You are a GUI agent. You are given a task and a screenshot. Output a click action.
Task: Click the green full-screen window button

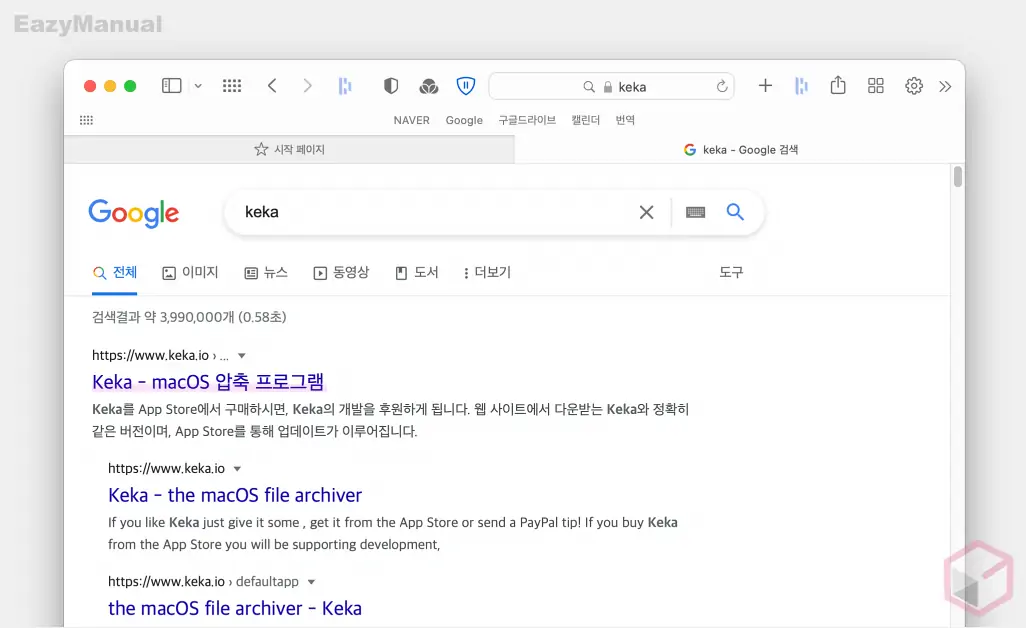(130, 86)
